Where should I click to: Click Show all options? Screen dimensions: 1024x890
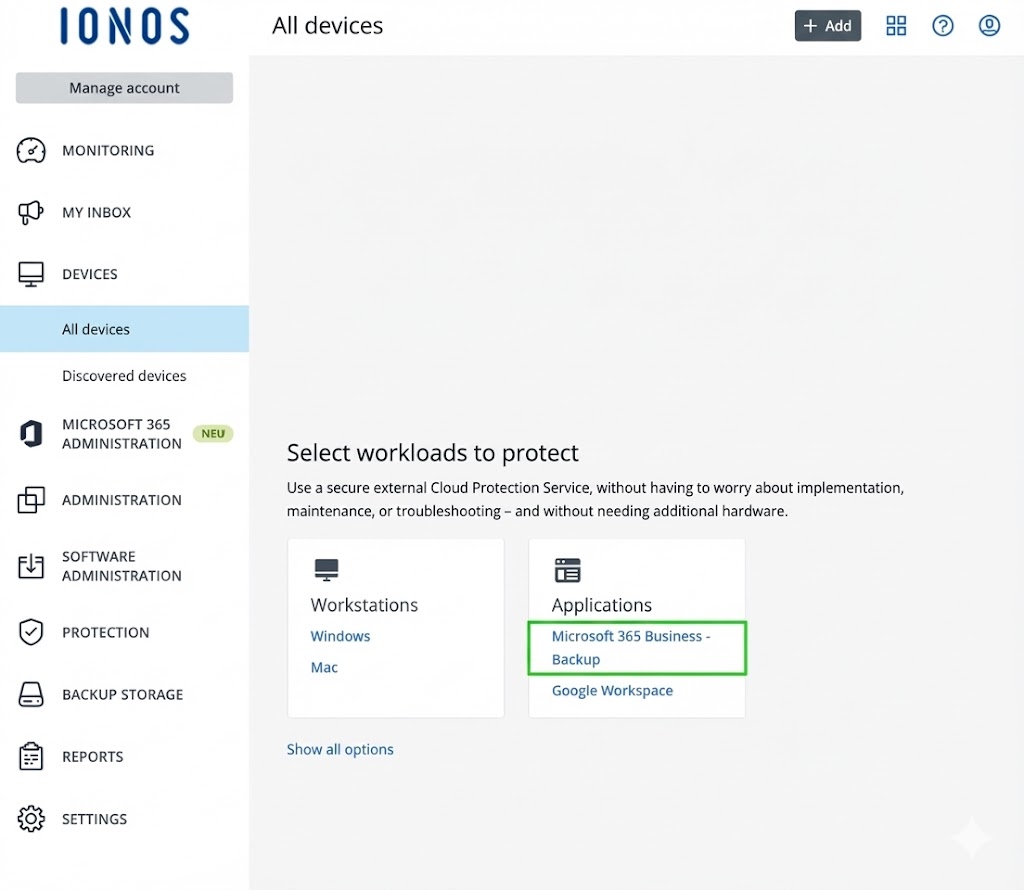coord(340,749)
